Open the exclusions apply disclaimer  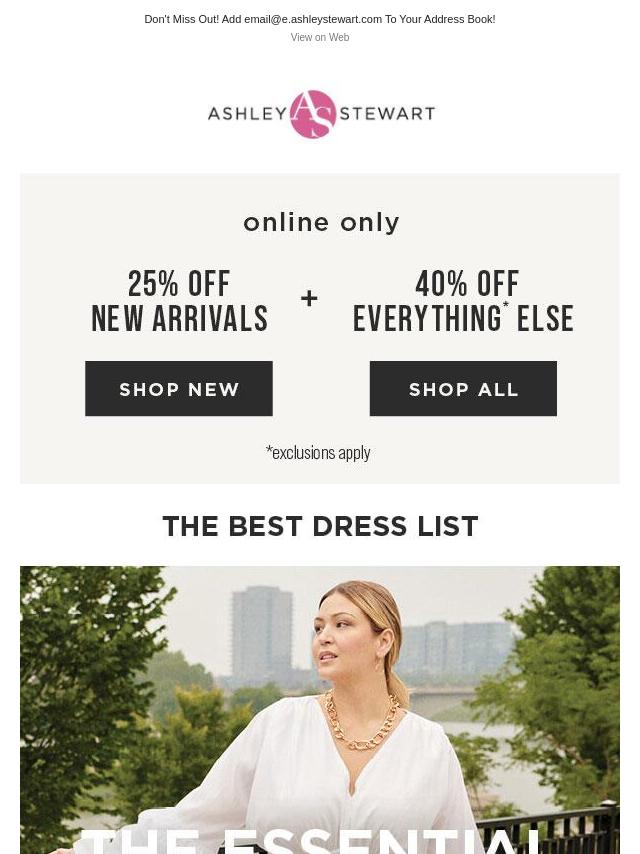pyautogui.click(x=318, y=453)
